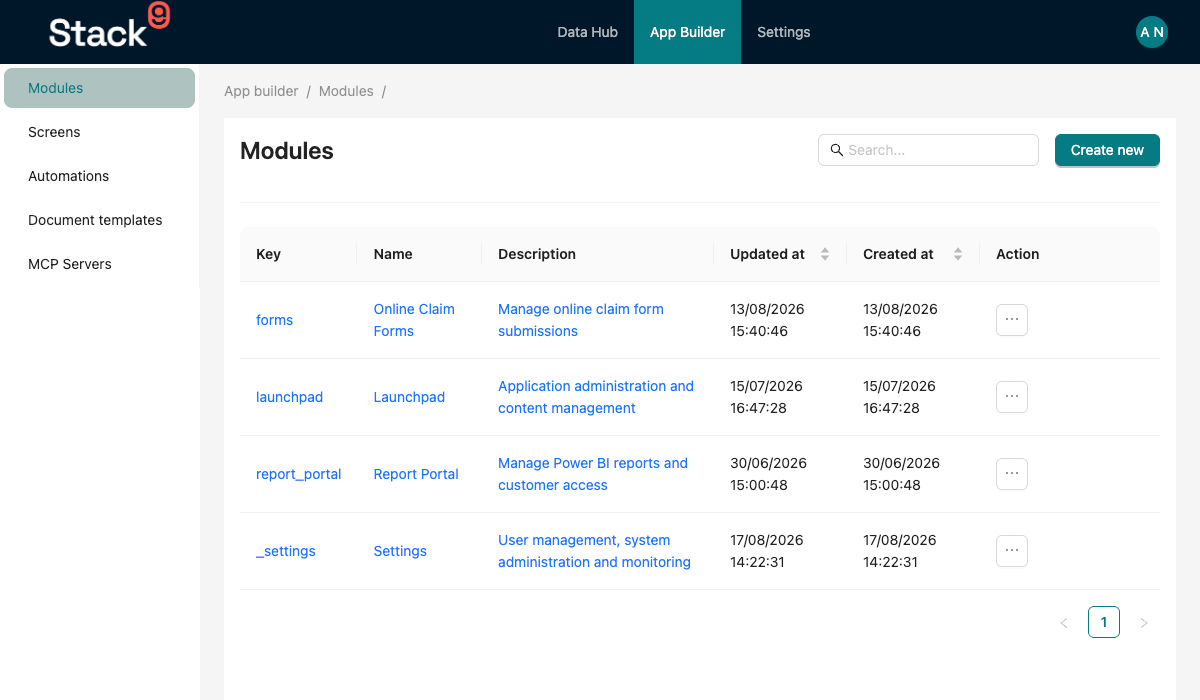This screenshot has height=700, width=1200.
Task: Click 'Manage online claim form submissions' description
Action: (x=581, y=320)
